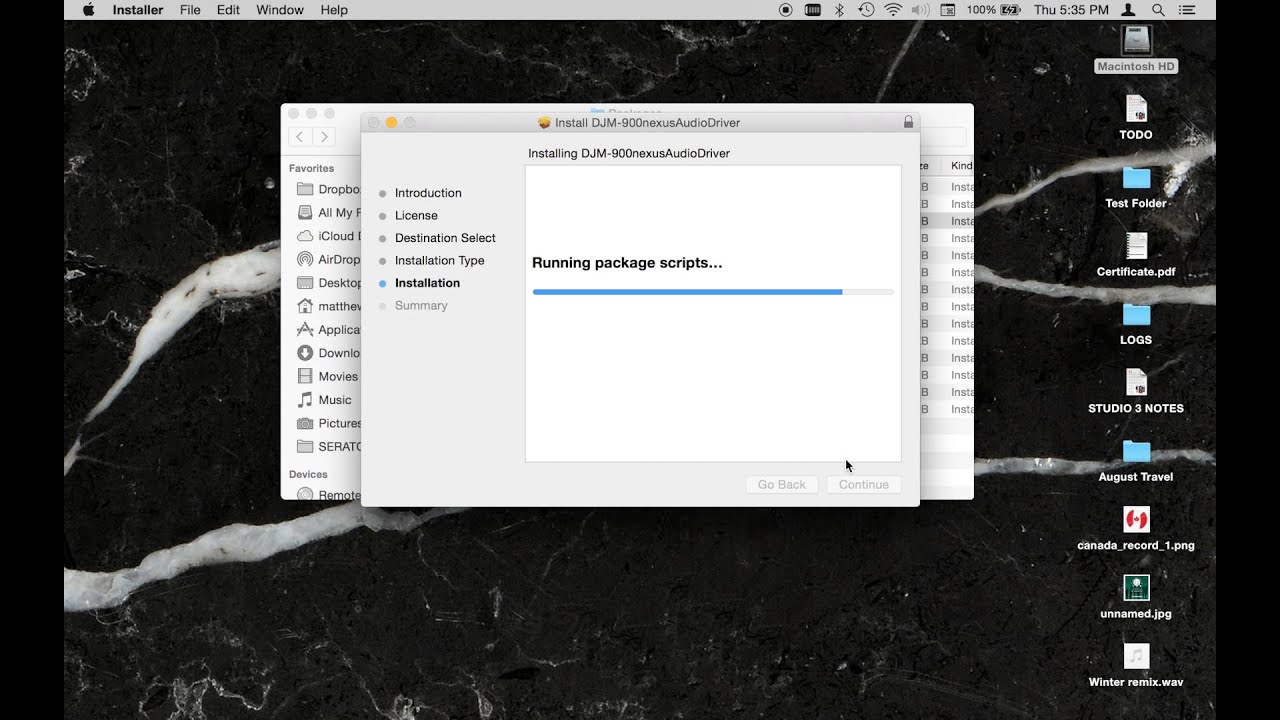Select the Installation step
Image resolution: width=1280 pixels, height=720 pixels.
[427, 283]
